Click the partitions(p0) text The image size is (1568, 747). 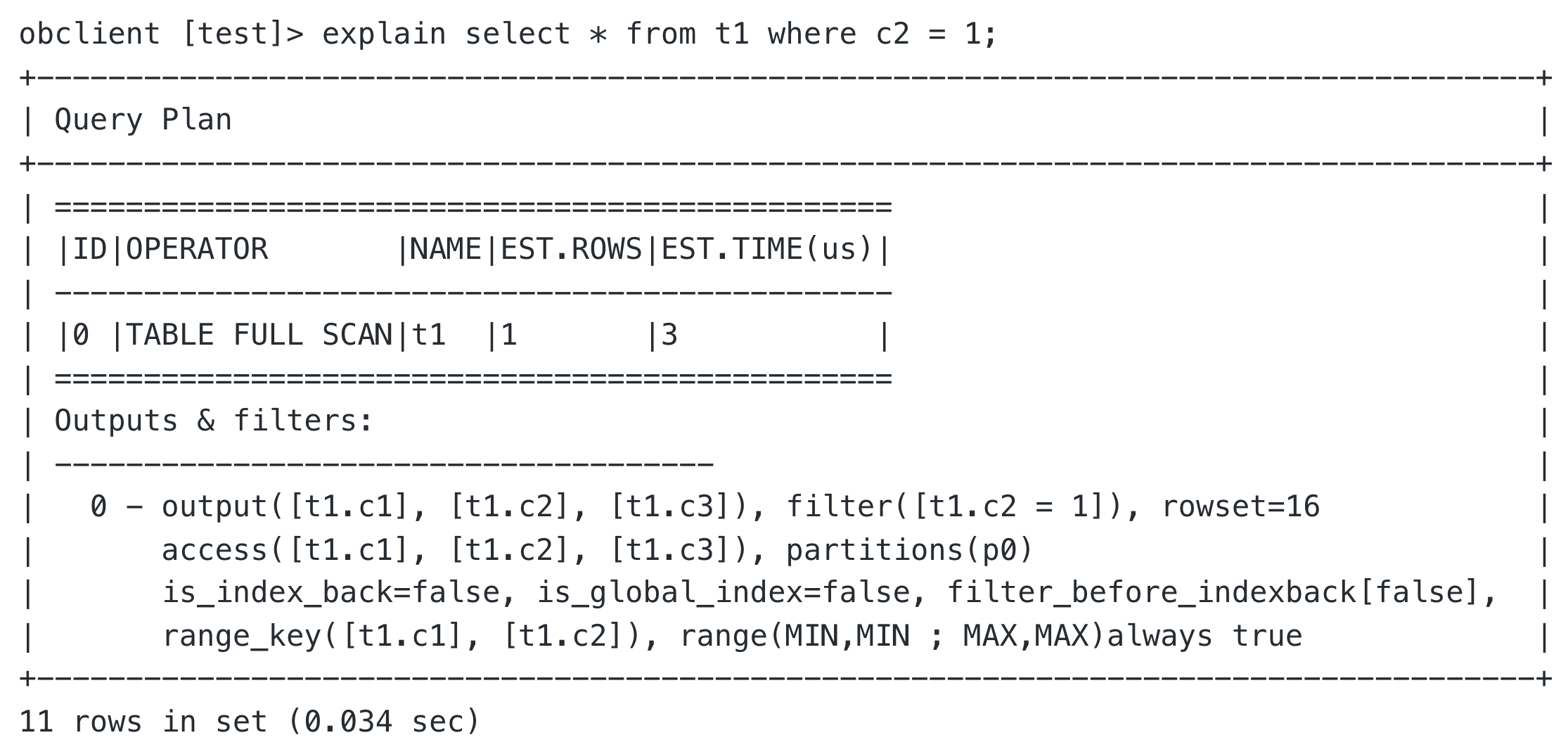909,551
